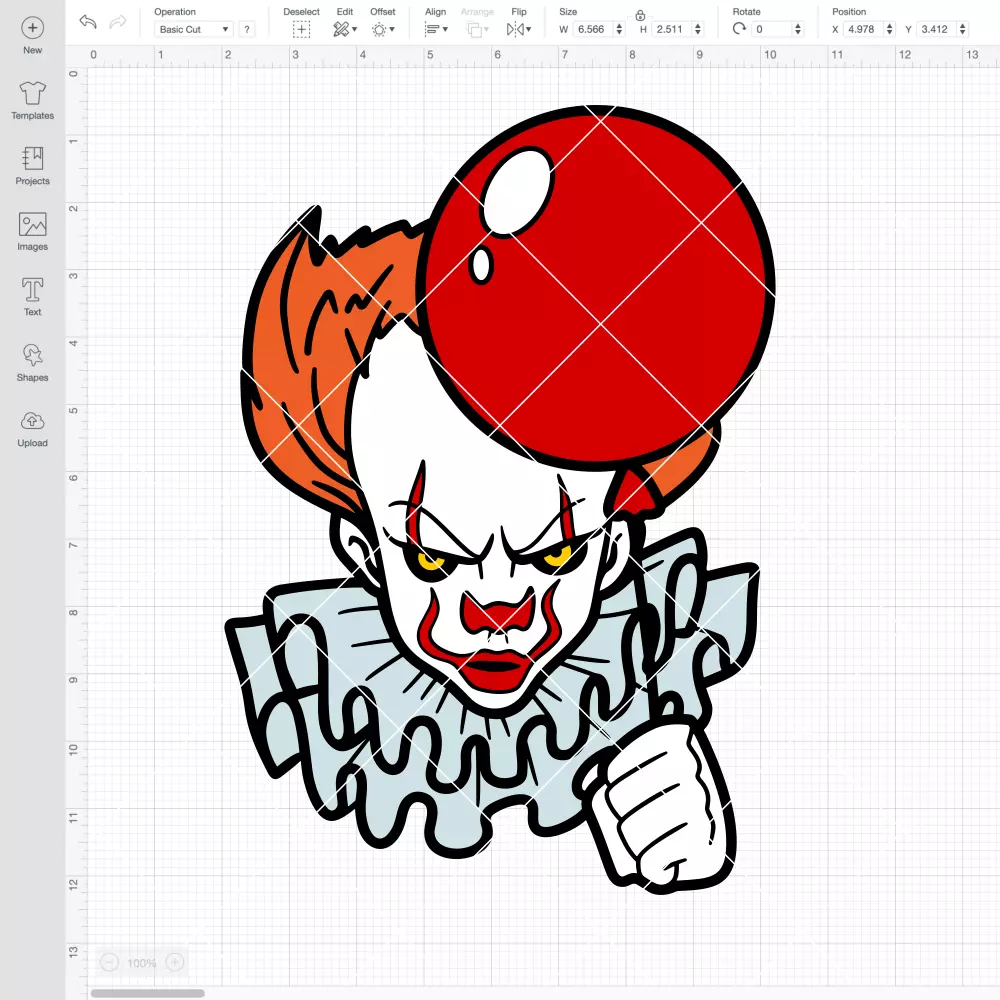
Task: Open the Basic Cut operation dropdown
Action: (194, 29)
